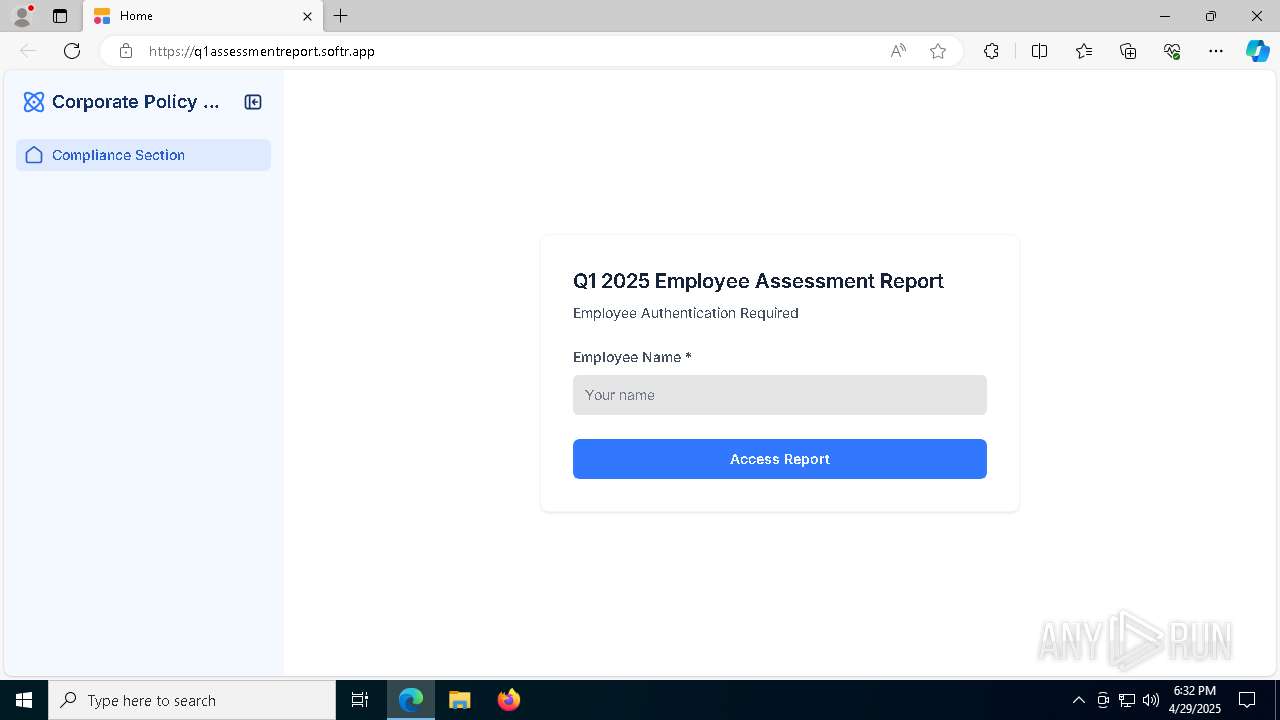The height and width of the screenshot is (720, 1280).
Task: Open Firefox from taskbar
Action: pyautogui.click(x=509, y=700)
